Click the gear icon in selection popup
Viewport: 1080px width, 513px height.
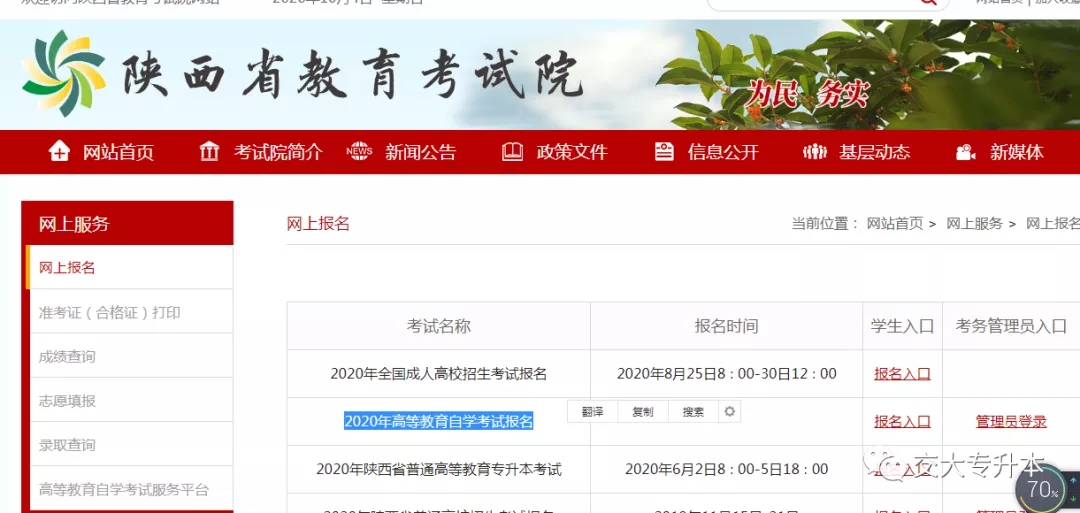pos(729,412)
